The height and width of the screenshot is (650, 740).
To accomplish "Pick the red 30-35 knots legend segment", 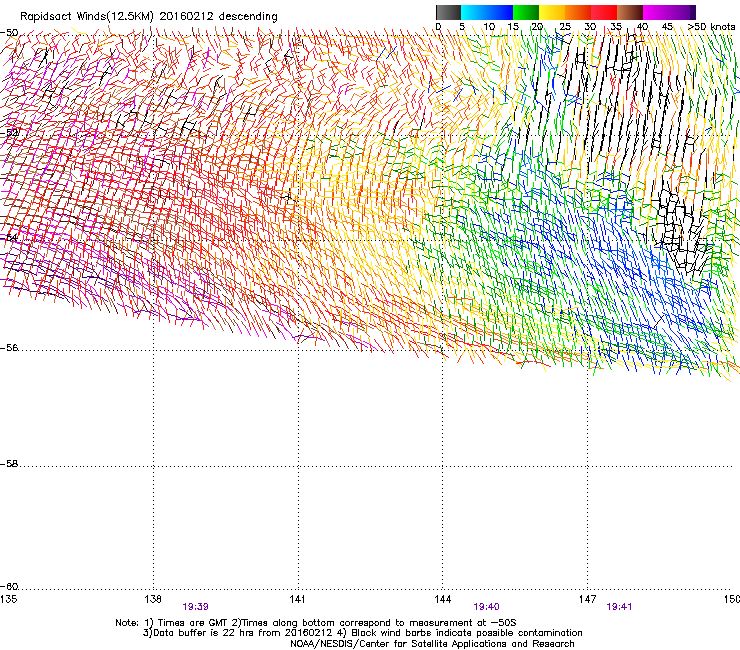I will pyautogui.click(x=604, y=12).
